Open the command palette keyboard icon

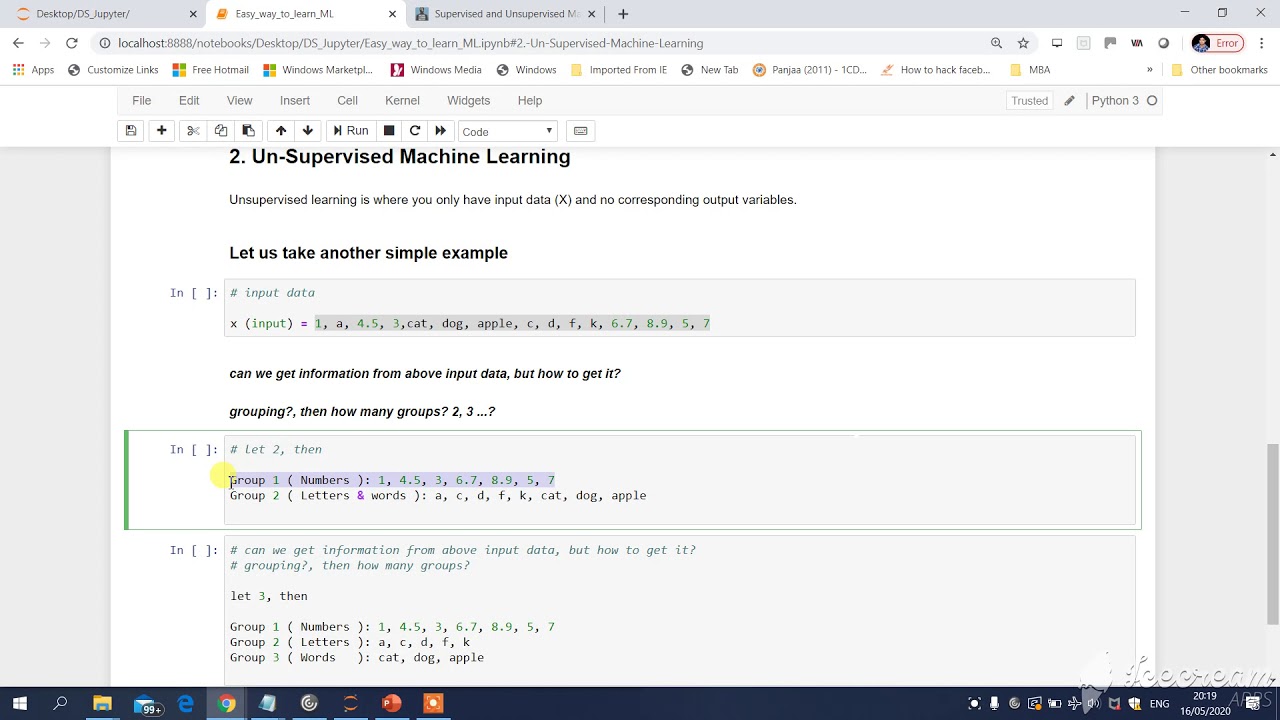[580, 131]
